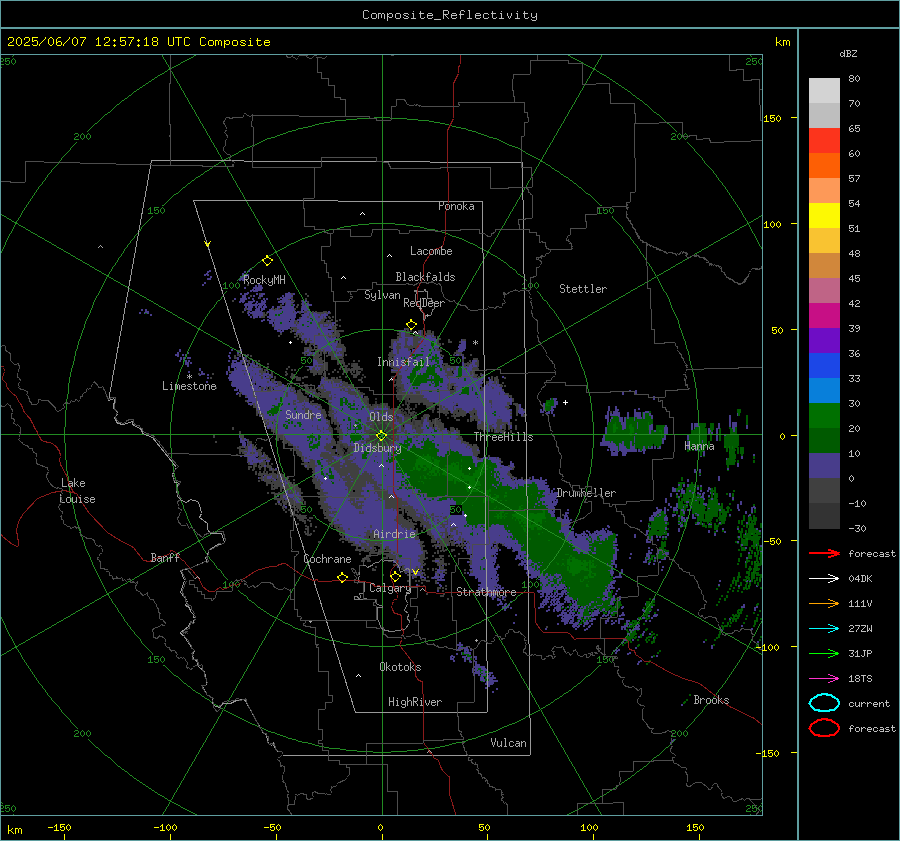
Task: Click the Lacombe town label
Action: pyautogui.click(x=431, y=251)
